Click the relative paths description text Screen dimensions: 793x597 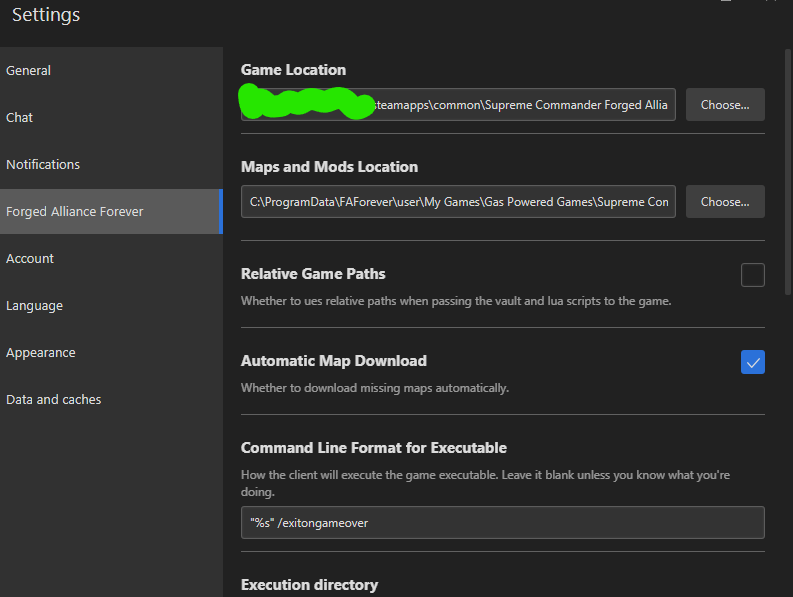(x=456, y=301)
